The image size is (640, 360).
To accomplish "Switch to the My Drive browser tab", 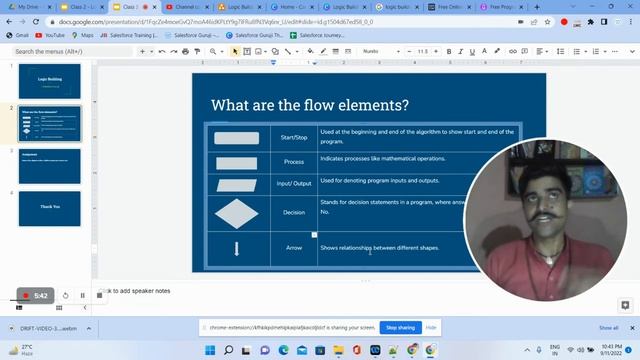I will [28, 7].
